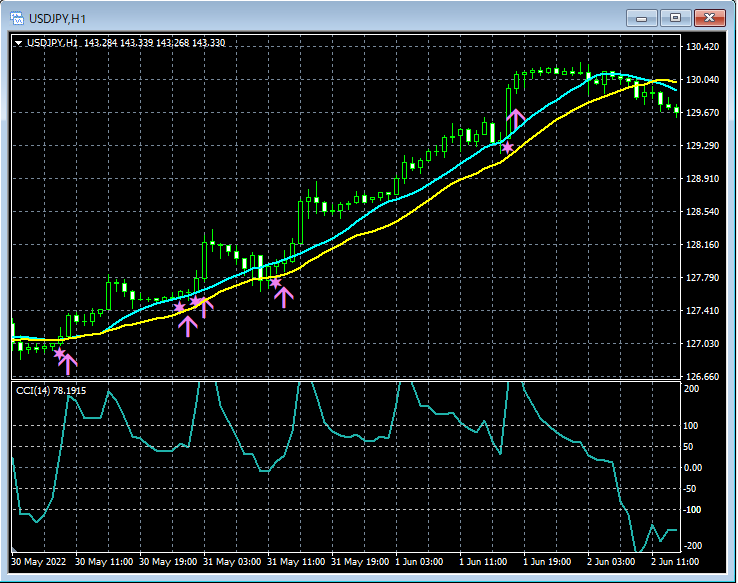This screenshot has height=583, width=738.
Task: Click the 30 May 19:00 time label
Action: click(x=168, y=562)
